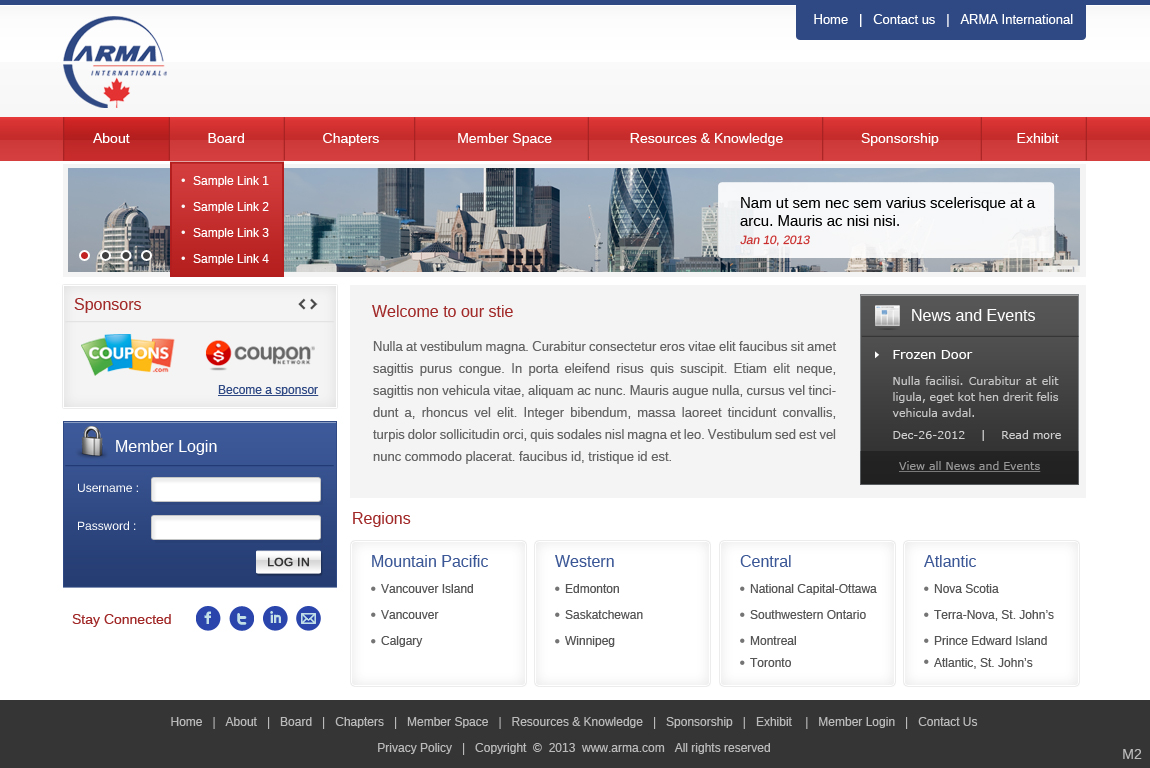Click the padlock icon beside Member Login
1150x768 pixels.
pos(92,442)
